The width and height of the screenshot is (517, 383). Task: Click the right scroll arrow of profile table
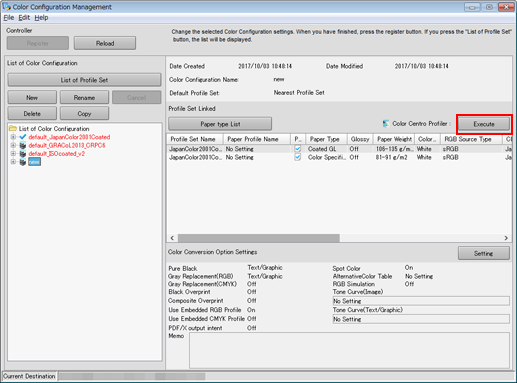click(x=506, y=238)
